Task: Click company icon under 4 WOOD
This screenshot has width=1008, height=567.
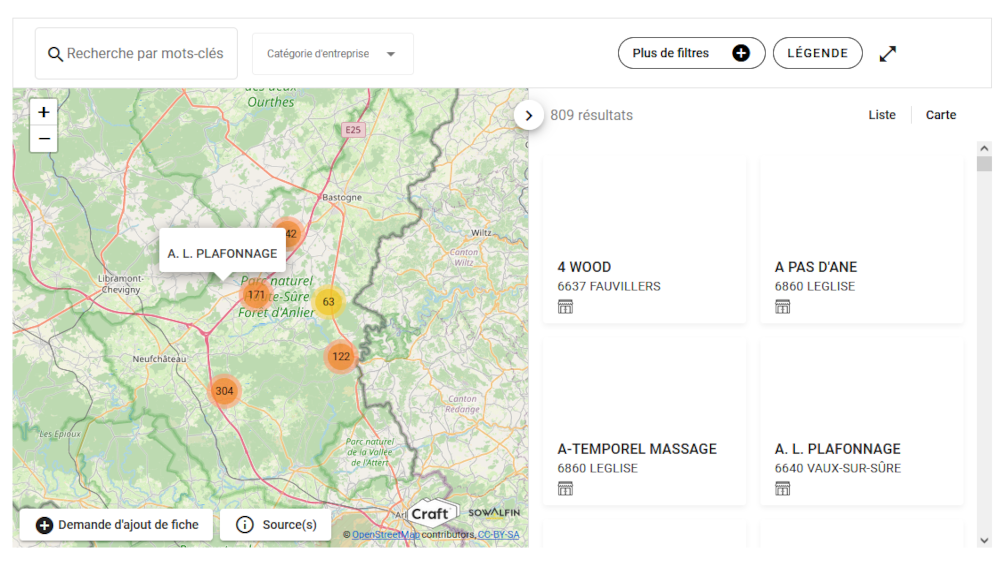Action: pyautogui.click(x=565, y=307)
